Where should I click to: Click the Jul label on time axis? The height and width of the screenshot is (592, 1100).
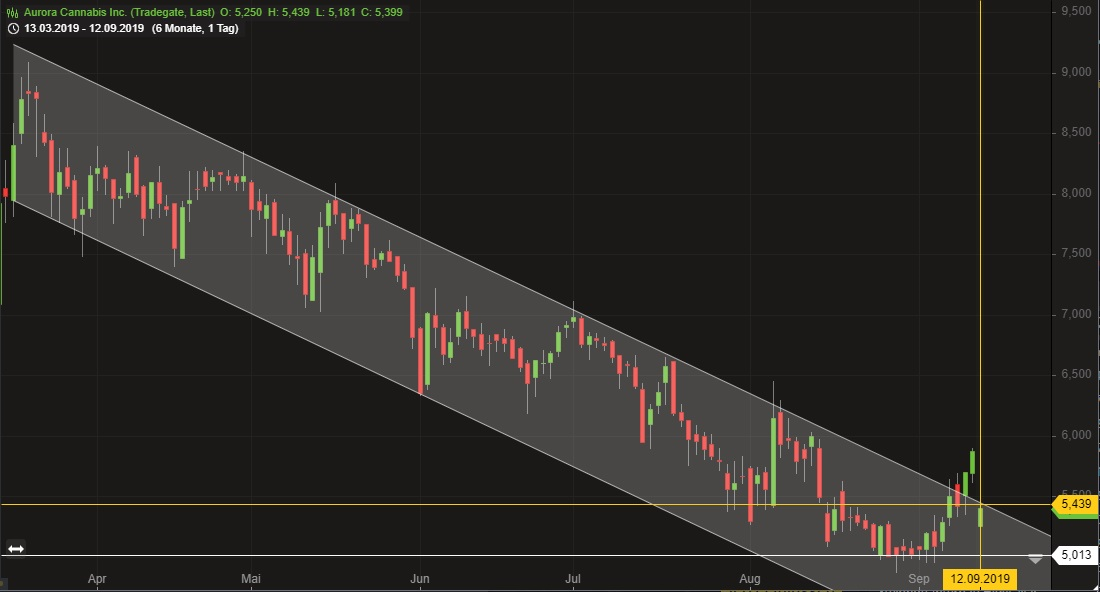tap(573, 579)
